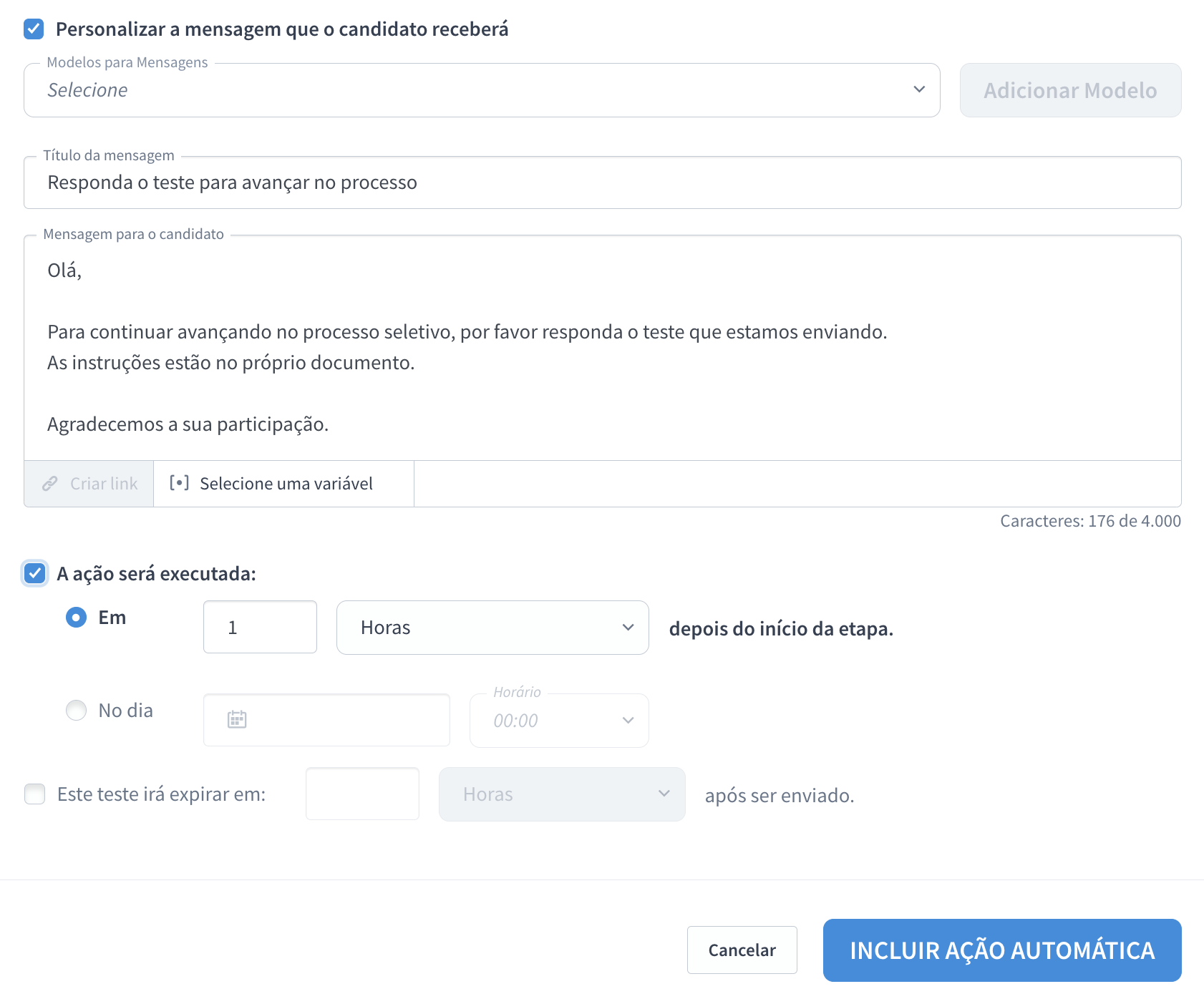Click the link icon beside Criar link
Viewport: 1204px width, 999px height.
(x=49, y=484)
